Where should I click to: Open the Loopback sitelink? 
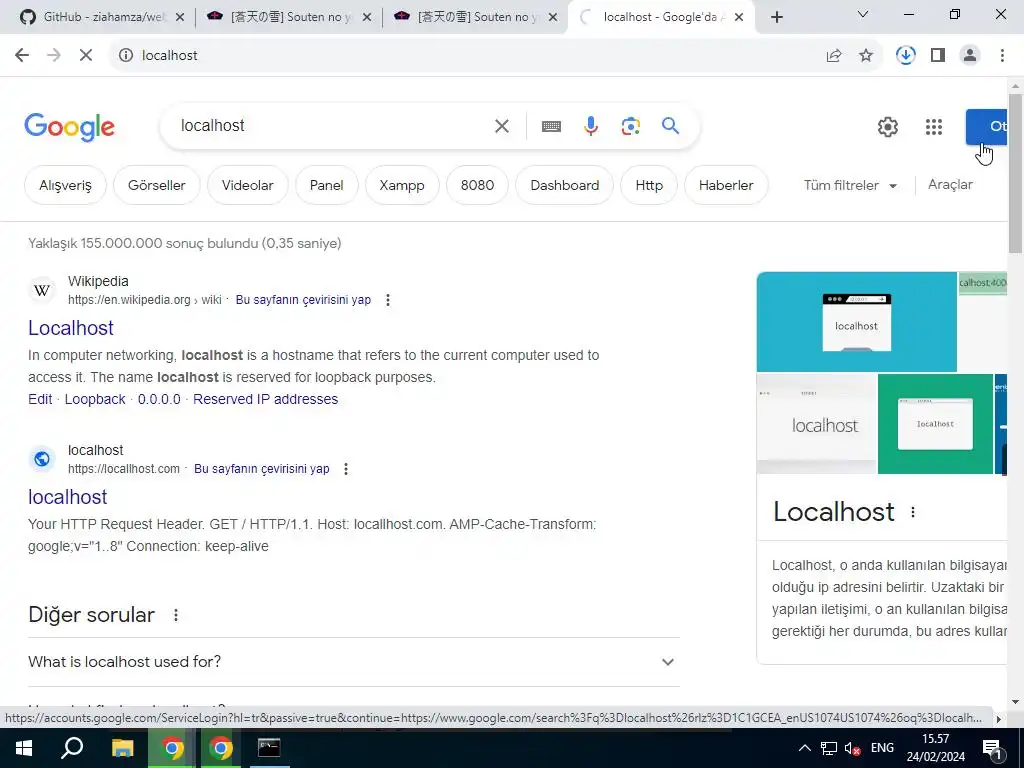click(x=95, y=399)
